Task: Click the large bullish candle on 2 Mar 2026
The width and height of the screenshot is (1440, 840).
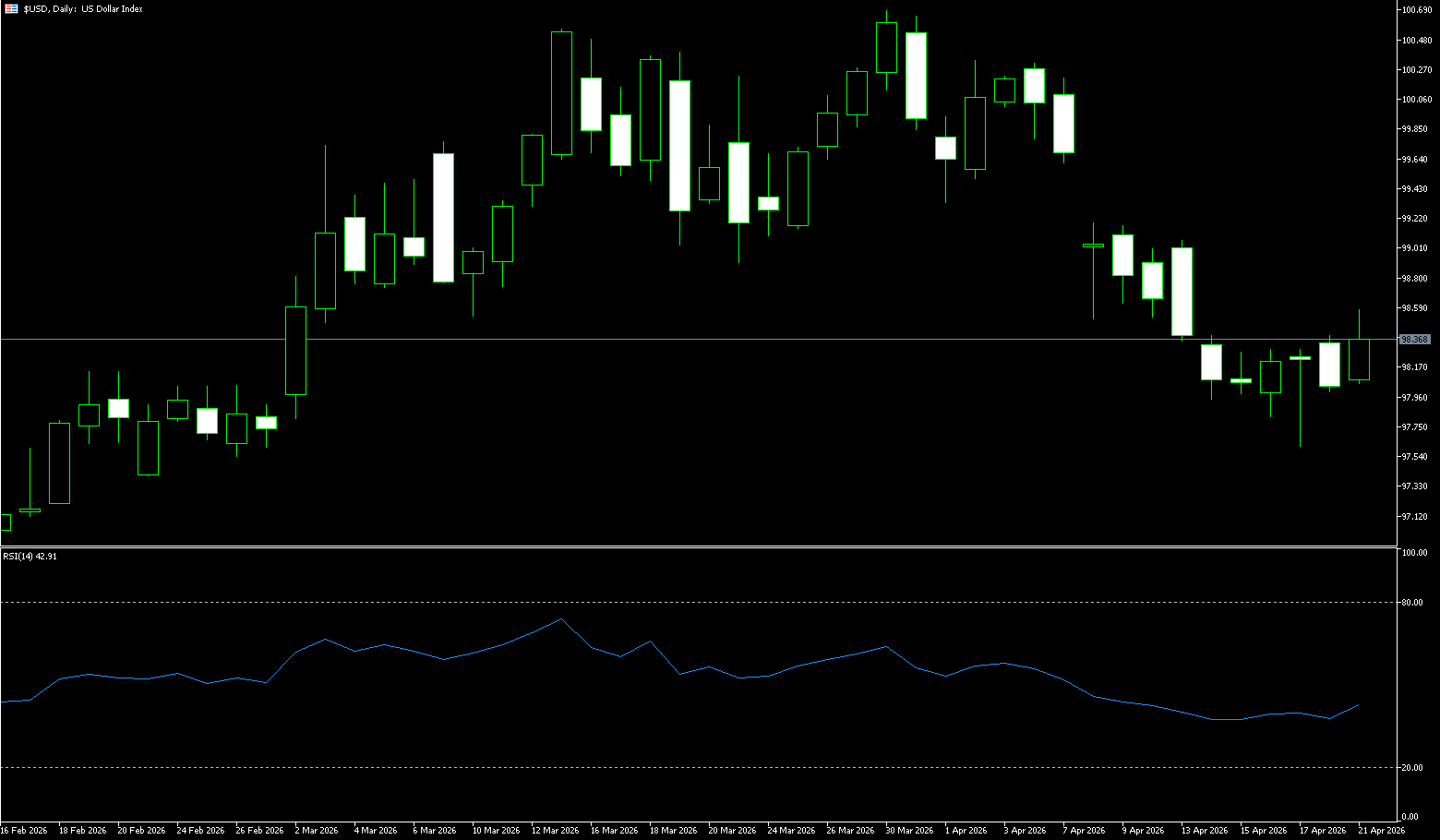Action: [295, 351]
